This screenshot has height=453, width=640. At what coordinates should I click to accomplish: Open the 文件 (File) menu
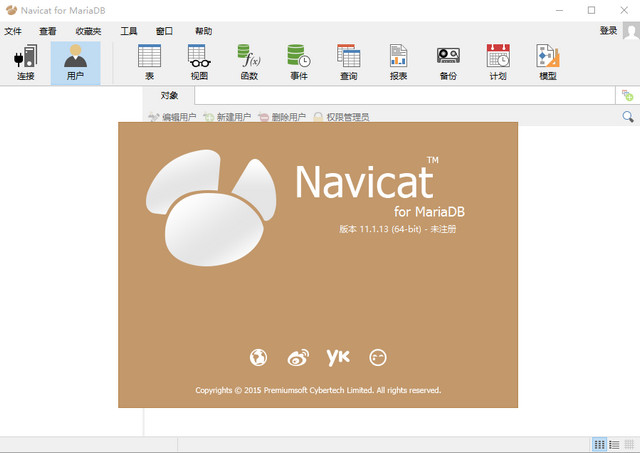pos(13,31)
